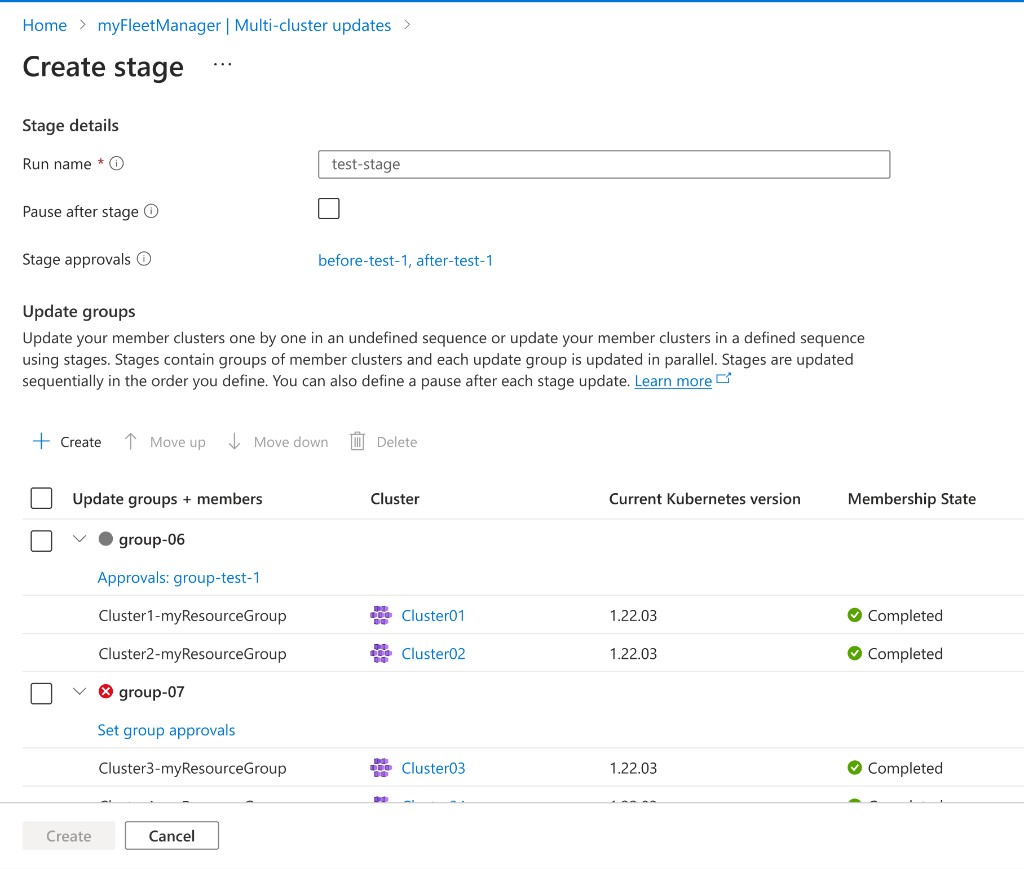Click the group-06 group name
The width and height of the screenshot is (1024, 869).
152,539
